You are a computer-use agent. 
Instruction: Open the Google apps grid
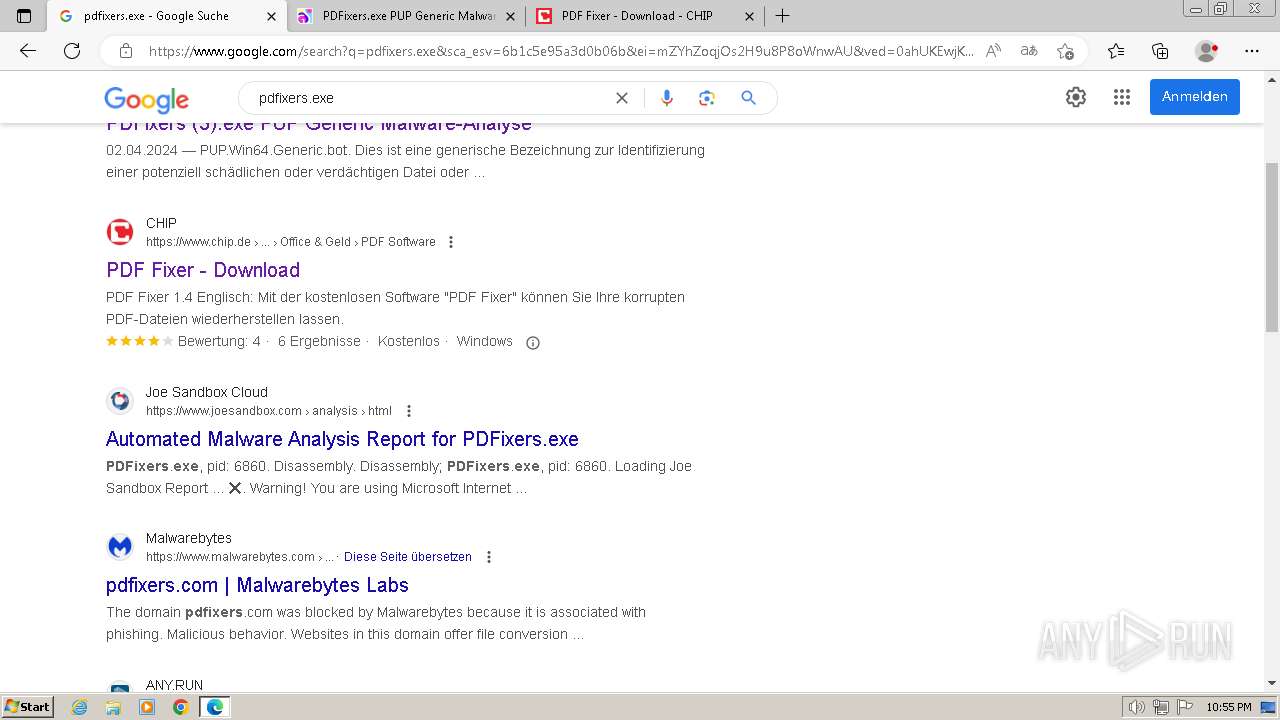click(x=1122, y=97)
